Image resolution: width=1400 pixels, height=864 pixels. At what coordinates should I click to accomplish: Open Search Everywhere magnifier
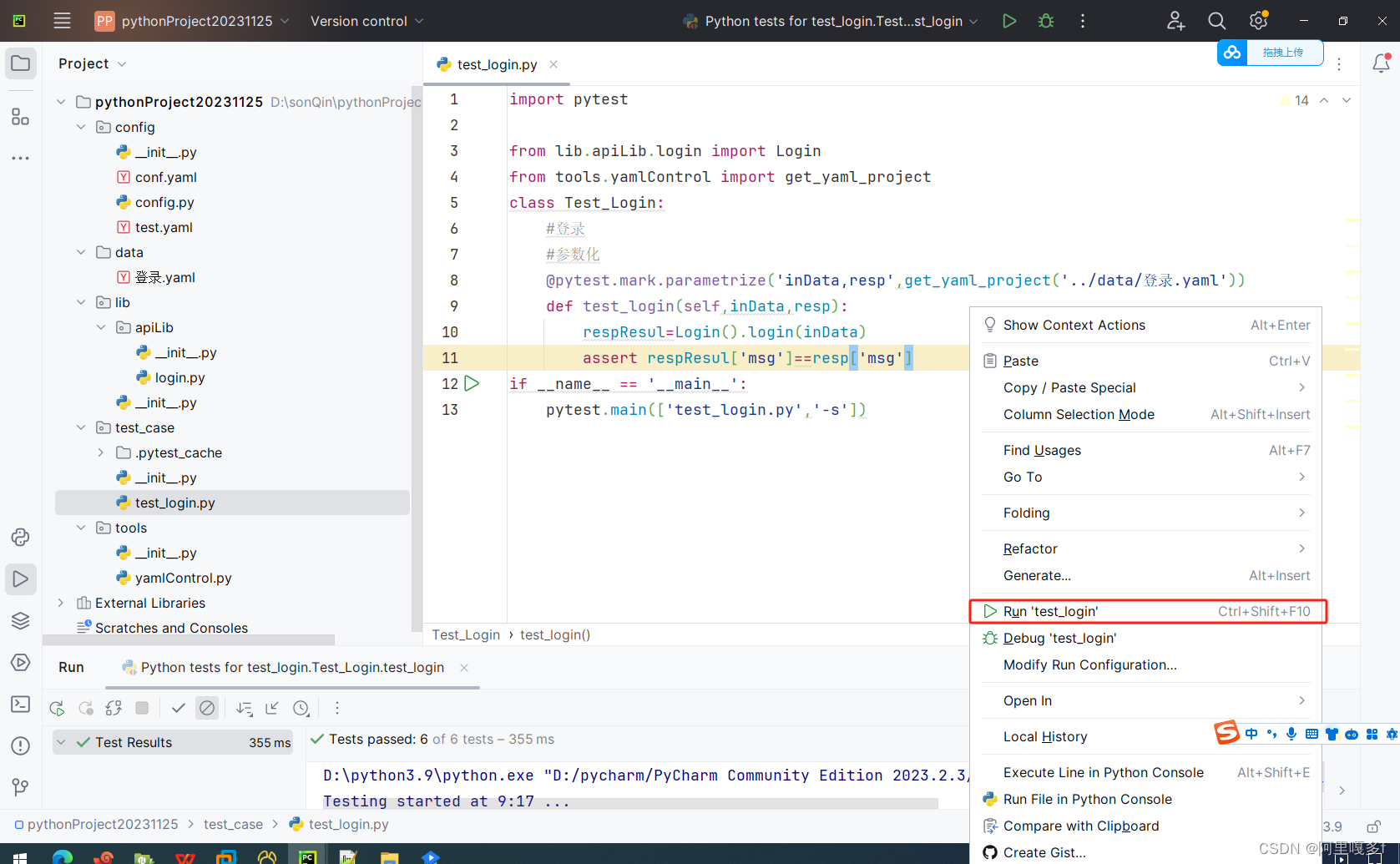click(1216, 21)
